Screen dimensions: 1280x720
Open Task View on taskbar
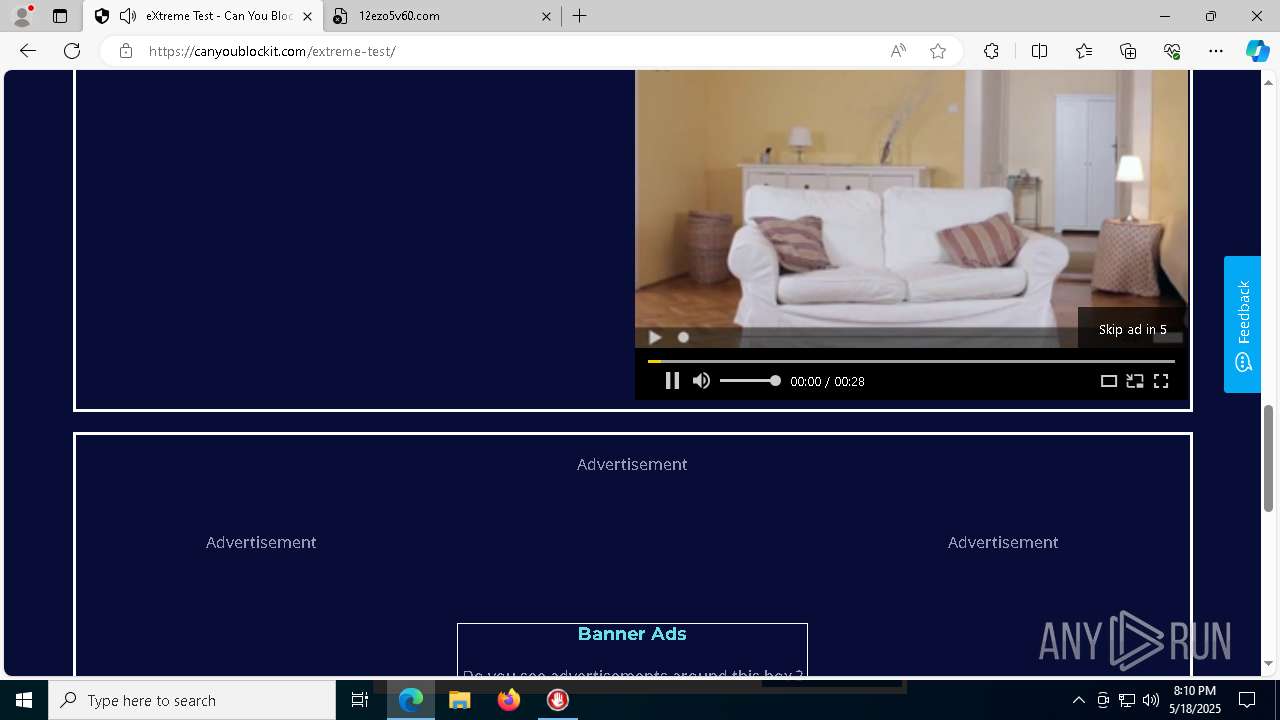coord(360,700)
